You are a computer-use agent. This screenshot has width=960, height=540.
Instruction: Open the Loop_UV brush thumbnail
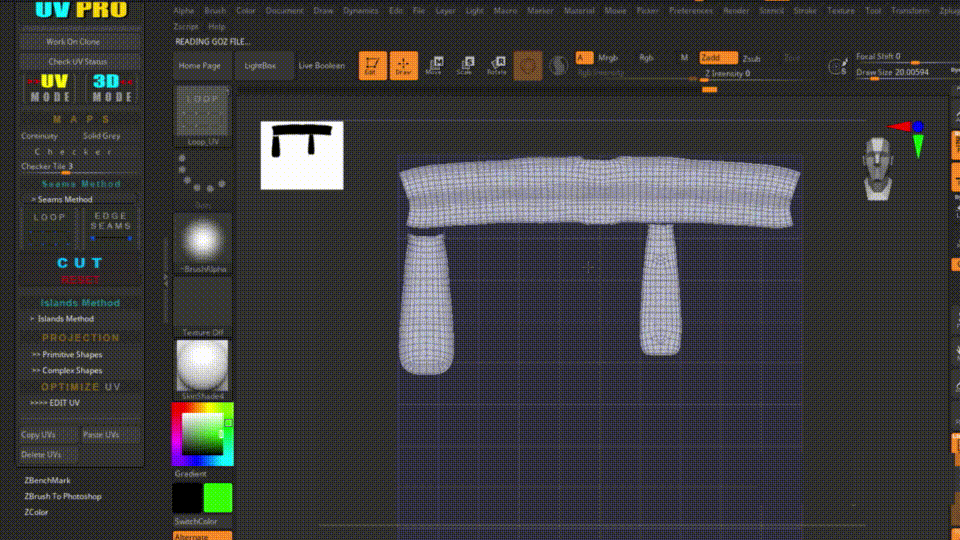[202, 116]
